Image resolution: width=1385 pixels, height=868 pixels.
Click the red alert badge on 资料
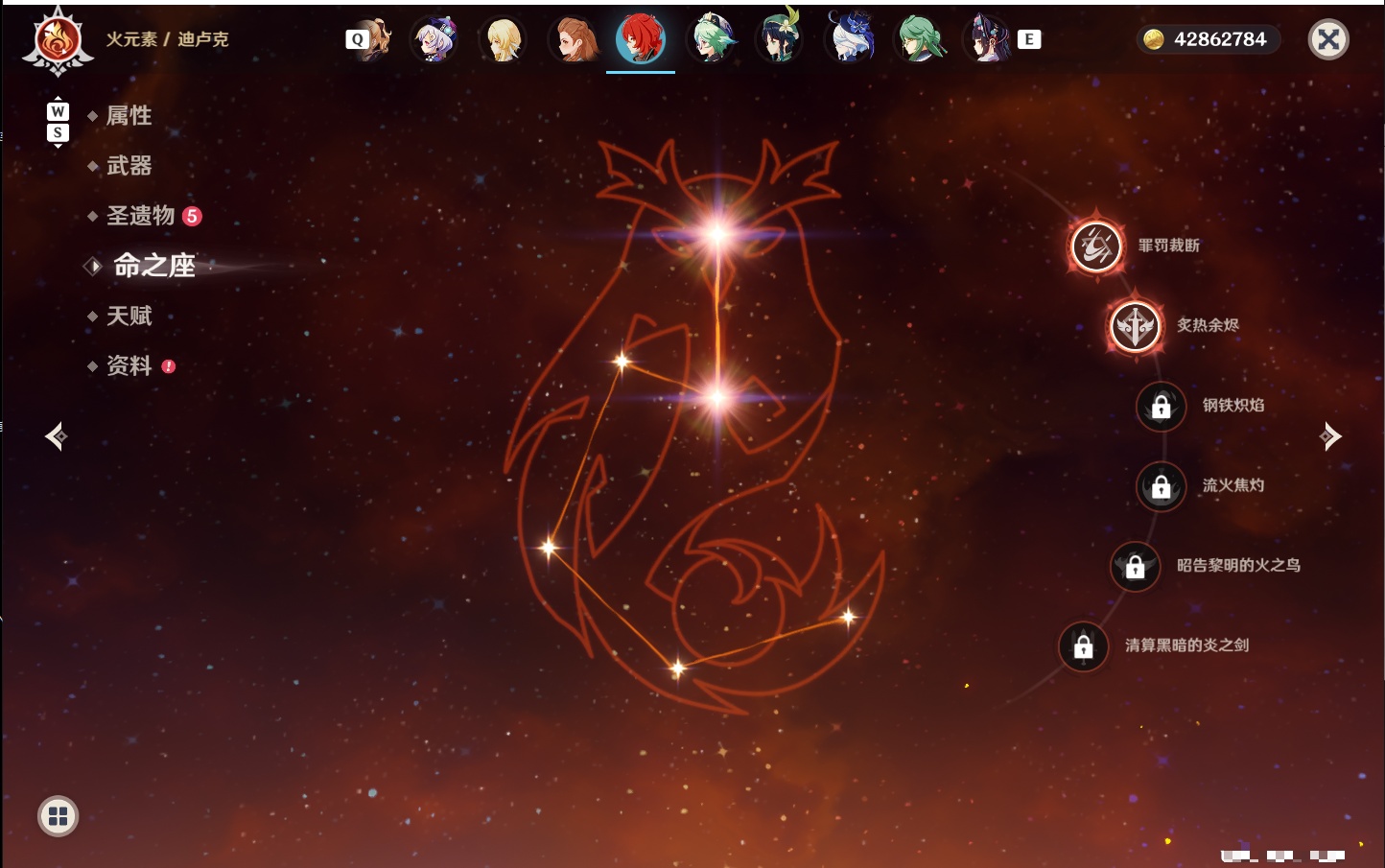click(x=169, y=366)
